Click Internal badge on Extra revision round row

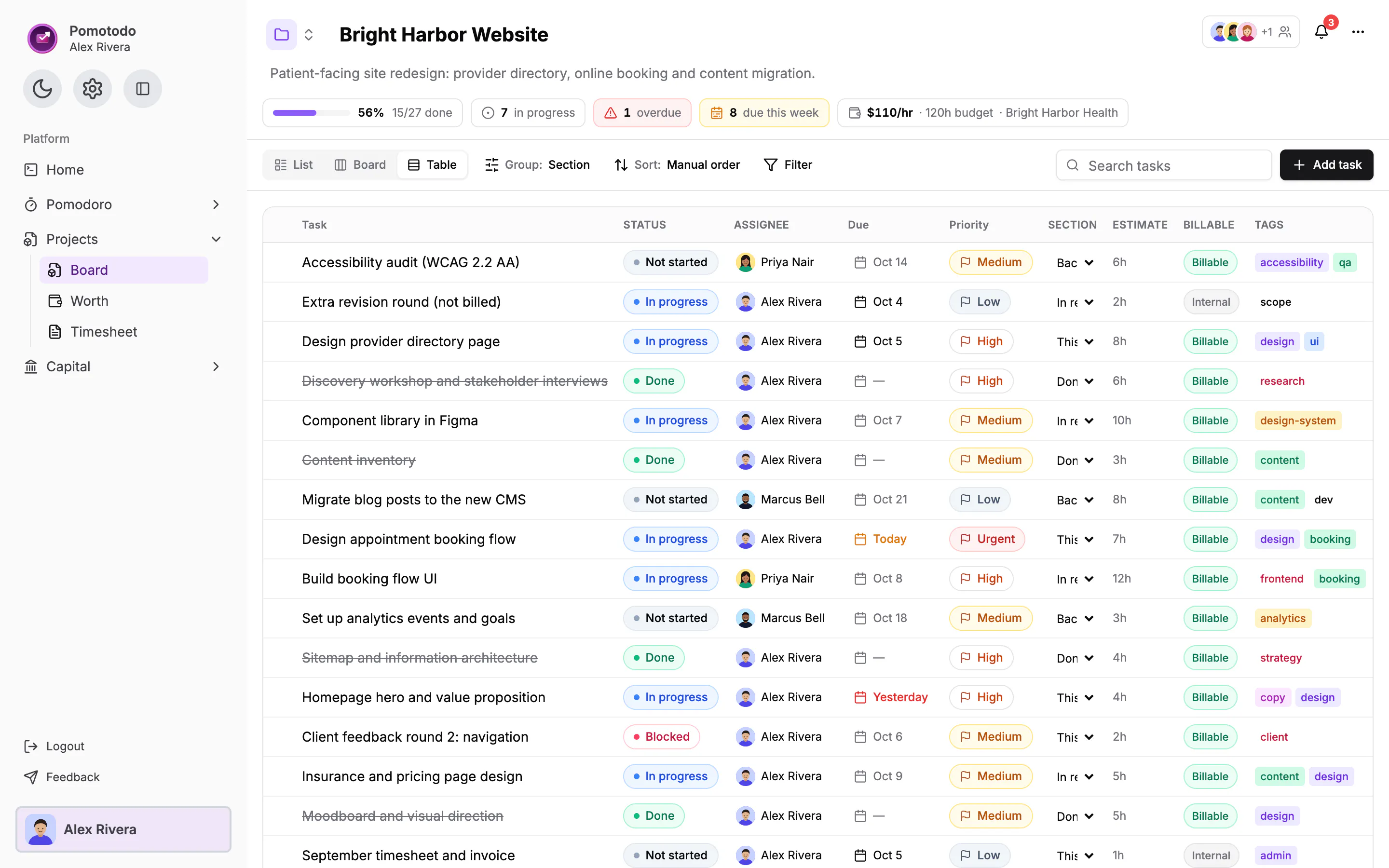pyautogui.click(x=1211, y=302)
